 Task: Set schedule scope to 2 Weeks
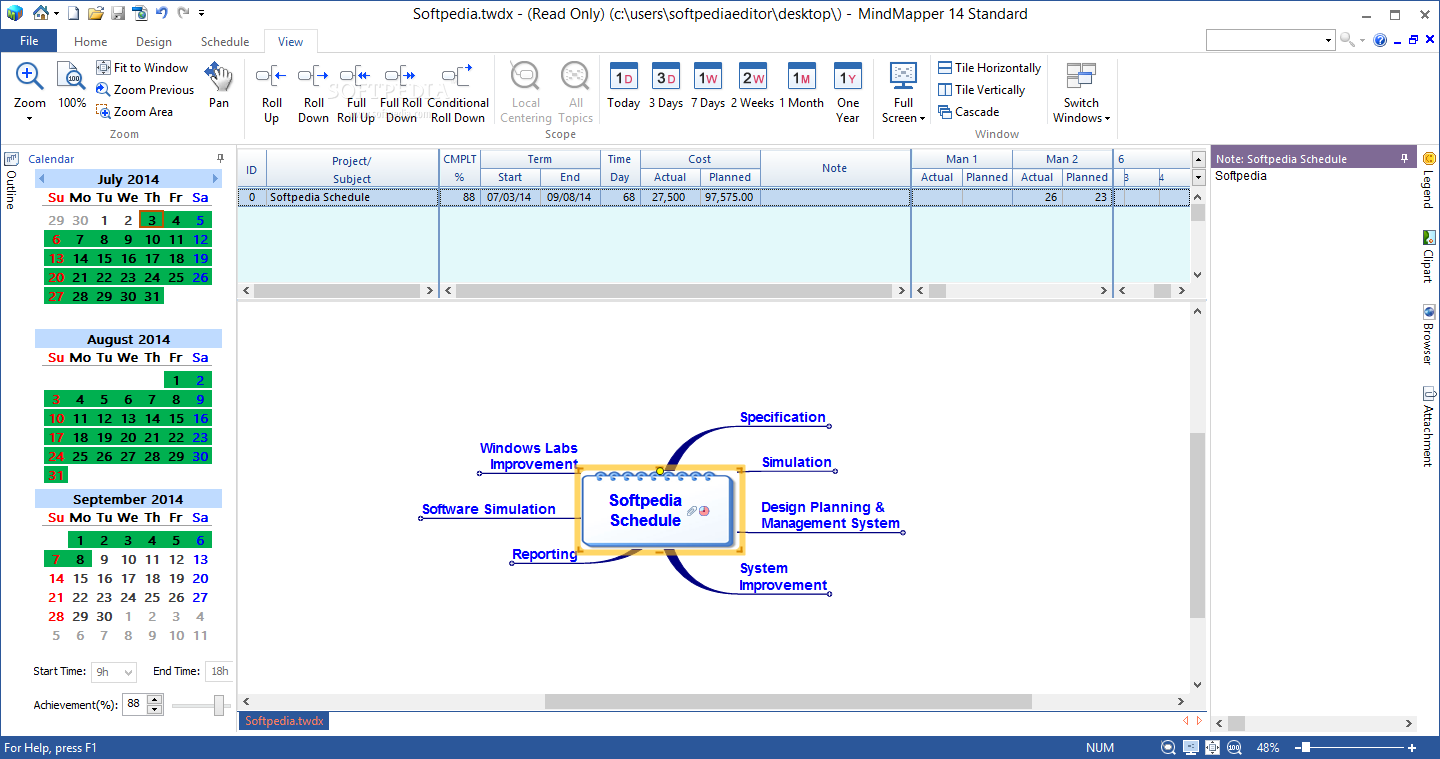click(752, 86)
